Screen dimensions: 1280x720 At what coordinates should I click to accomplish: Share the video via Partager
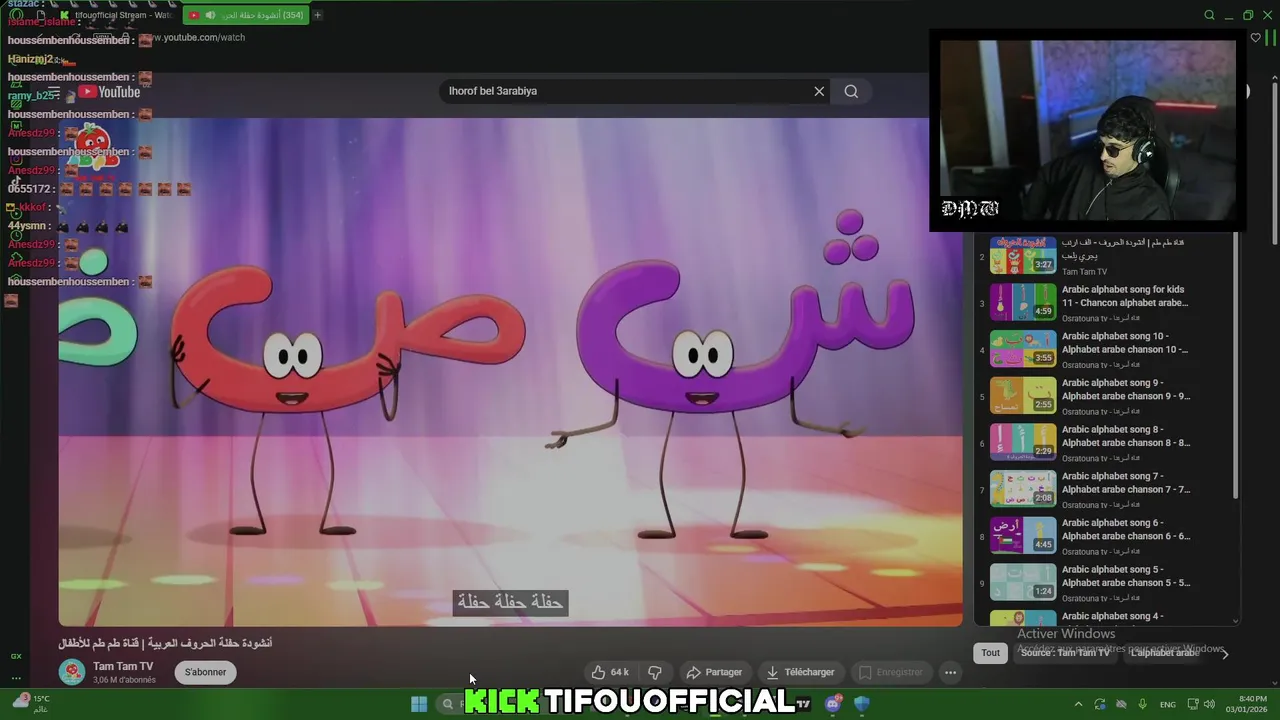(x=714, y=672)
